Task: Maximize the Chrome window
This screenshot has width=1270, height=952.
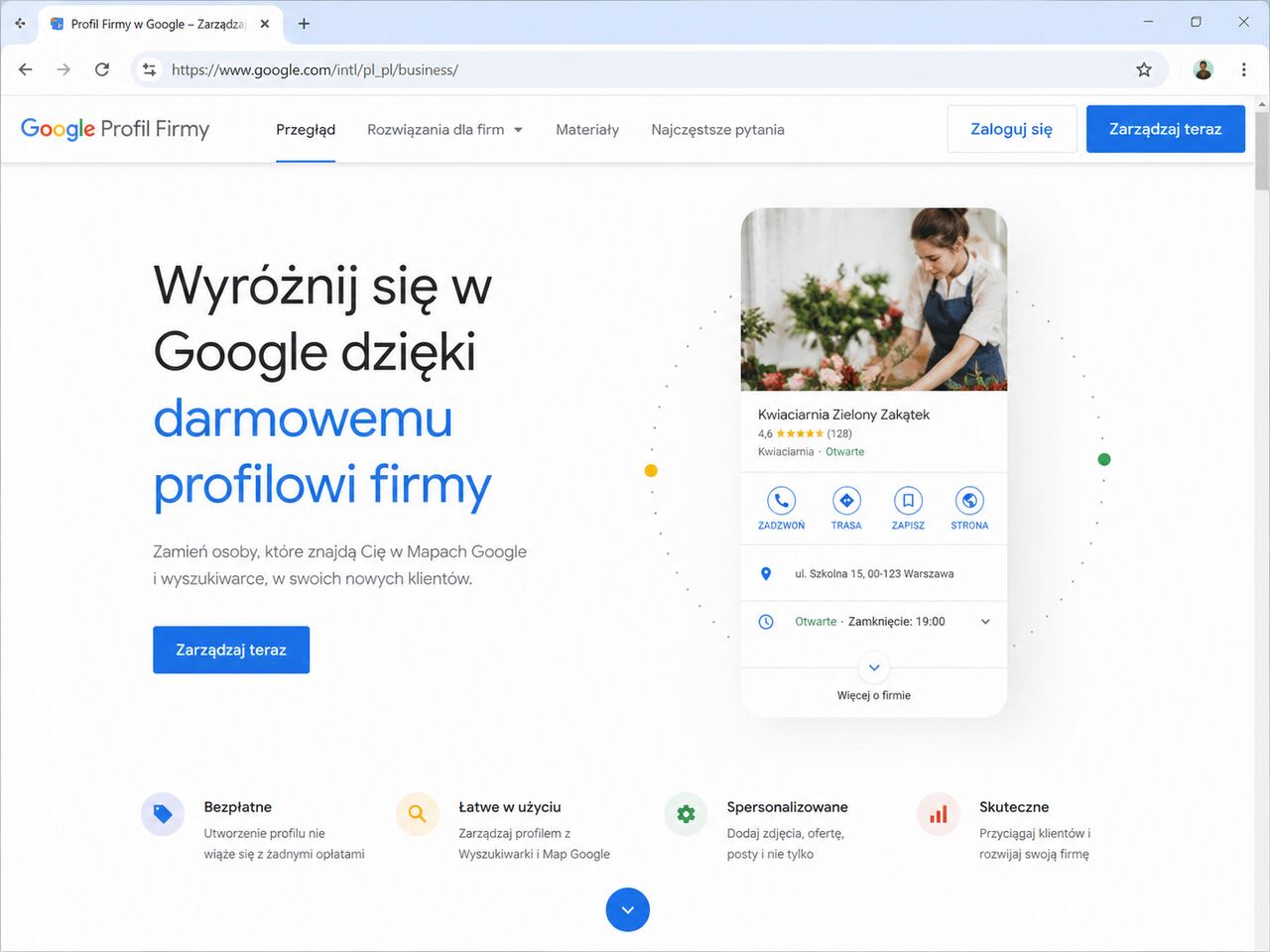Action: (x=1196, y=22)
